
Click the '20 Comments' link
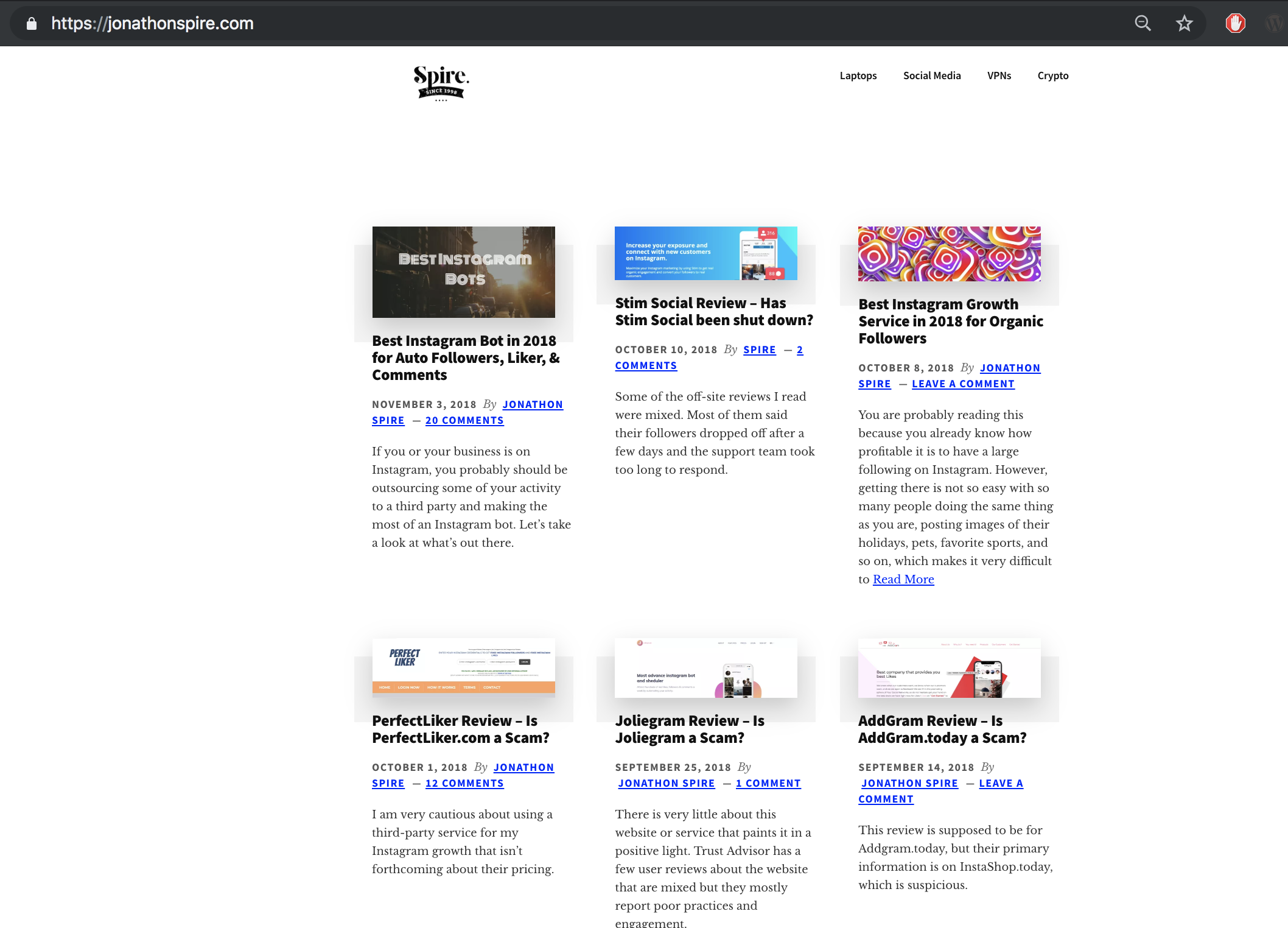[464, 420]
